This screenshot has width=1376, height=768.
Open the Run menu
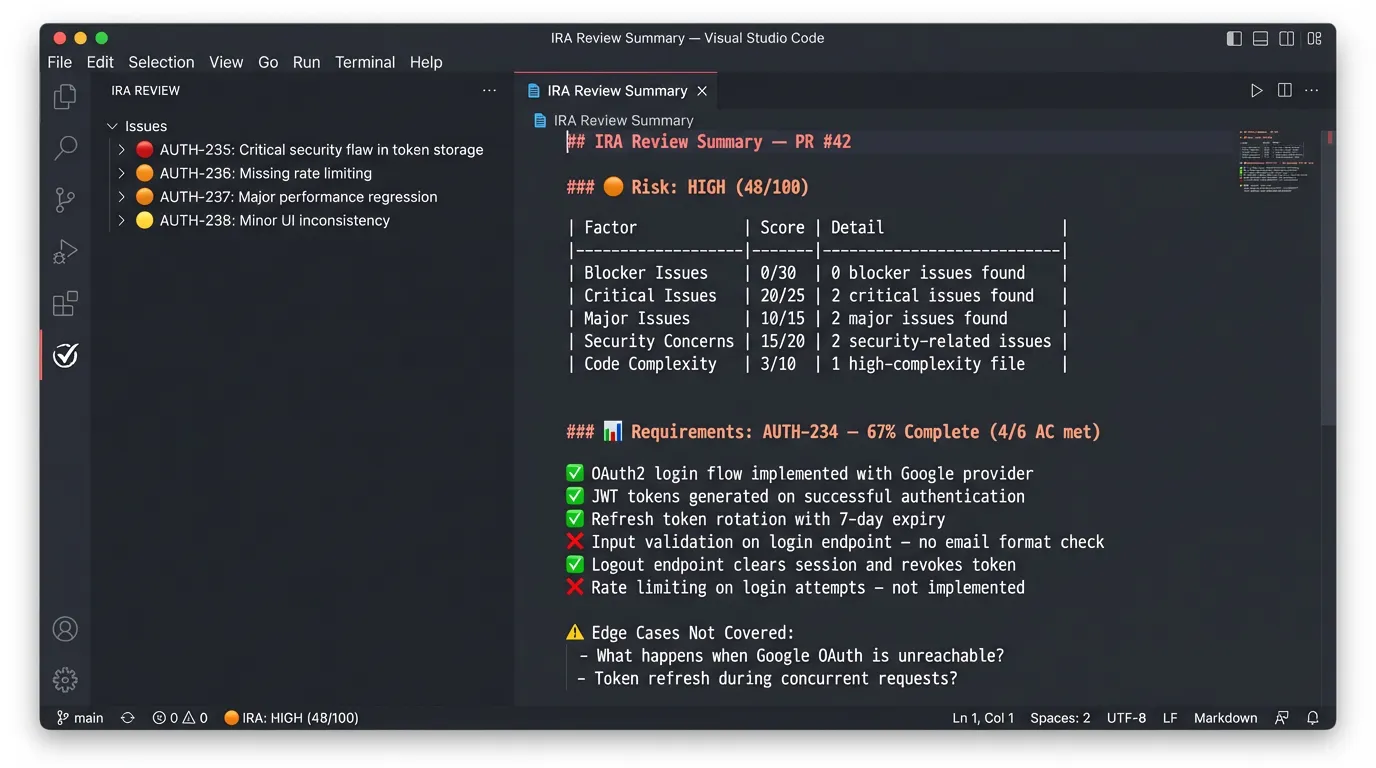point(307,62)
